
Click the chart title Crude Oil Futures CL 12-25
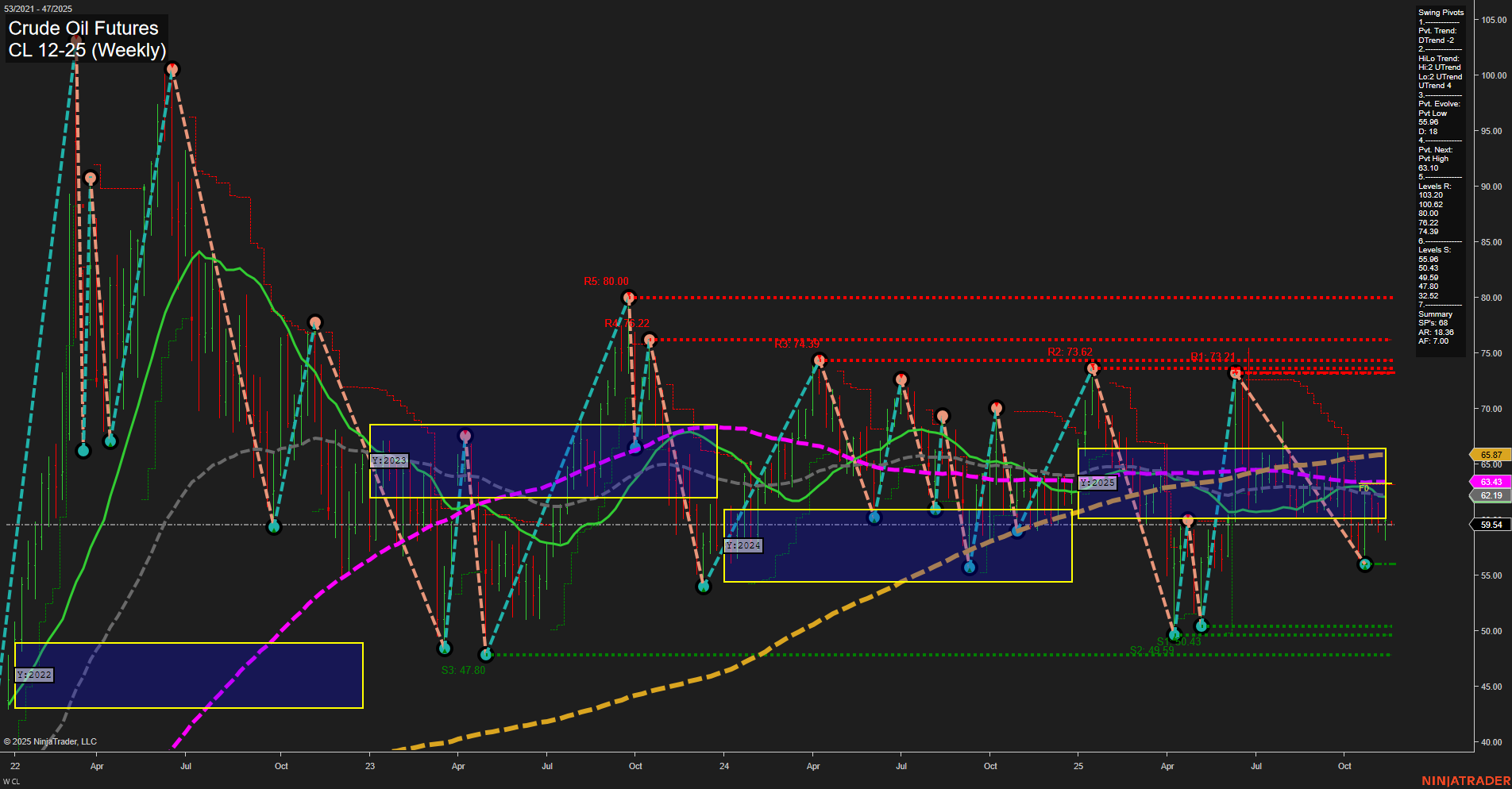[83, 40]
